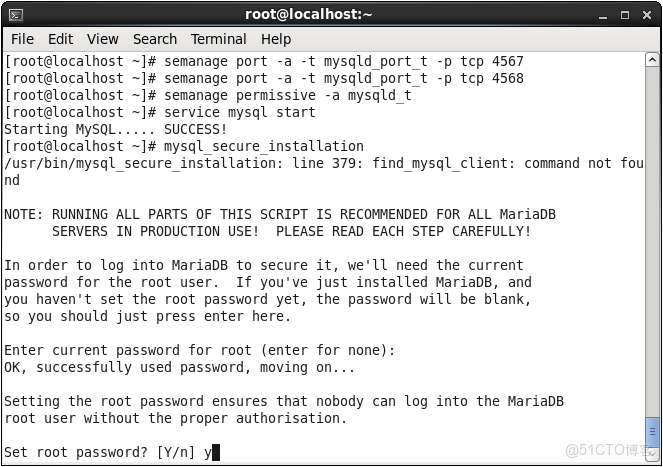Click the mysql_secure_installation command text
The image size is (663, 467).
(x=263, y=146)
